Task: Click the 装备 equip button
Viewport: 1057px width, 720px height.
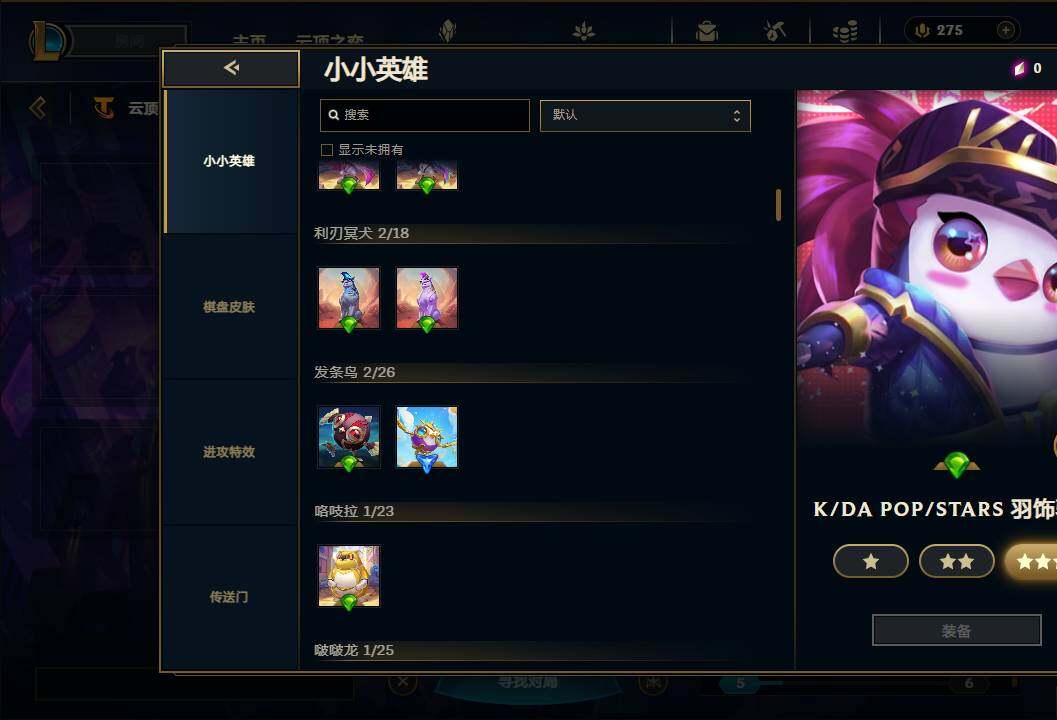Action: tap(957, 630)
